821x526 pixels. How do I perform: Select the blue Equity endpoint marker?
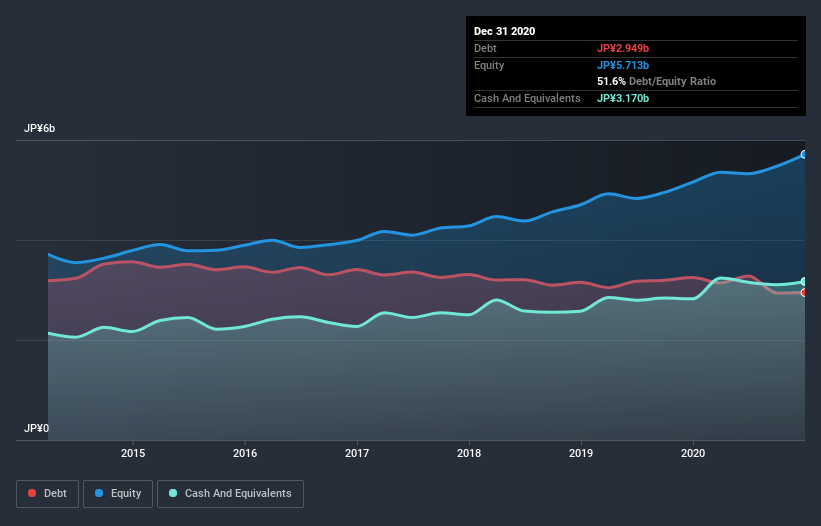pos(804,154)
